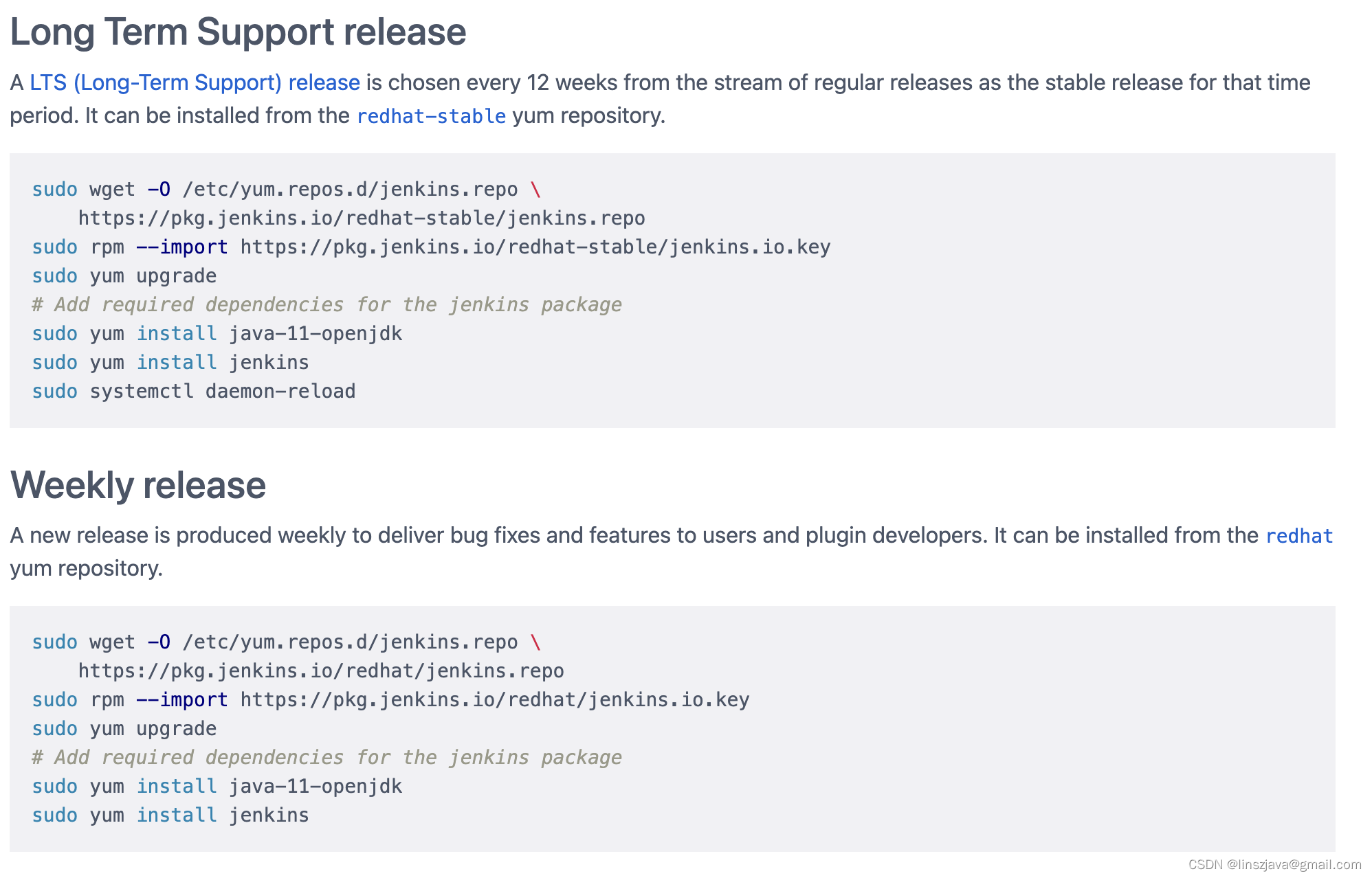1372x878 pixels.
Task: Click the weekly rpm --import redhat key line
Action: (390, 700)
